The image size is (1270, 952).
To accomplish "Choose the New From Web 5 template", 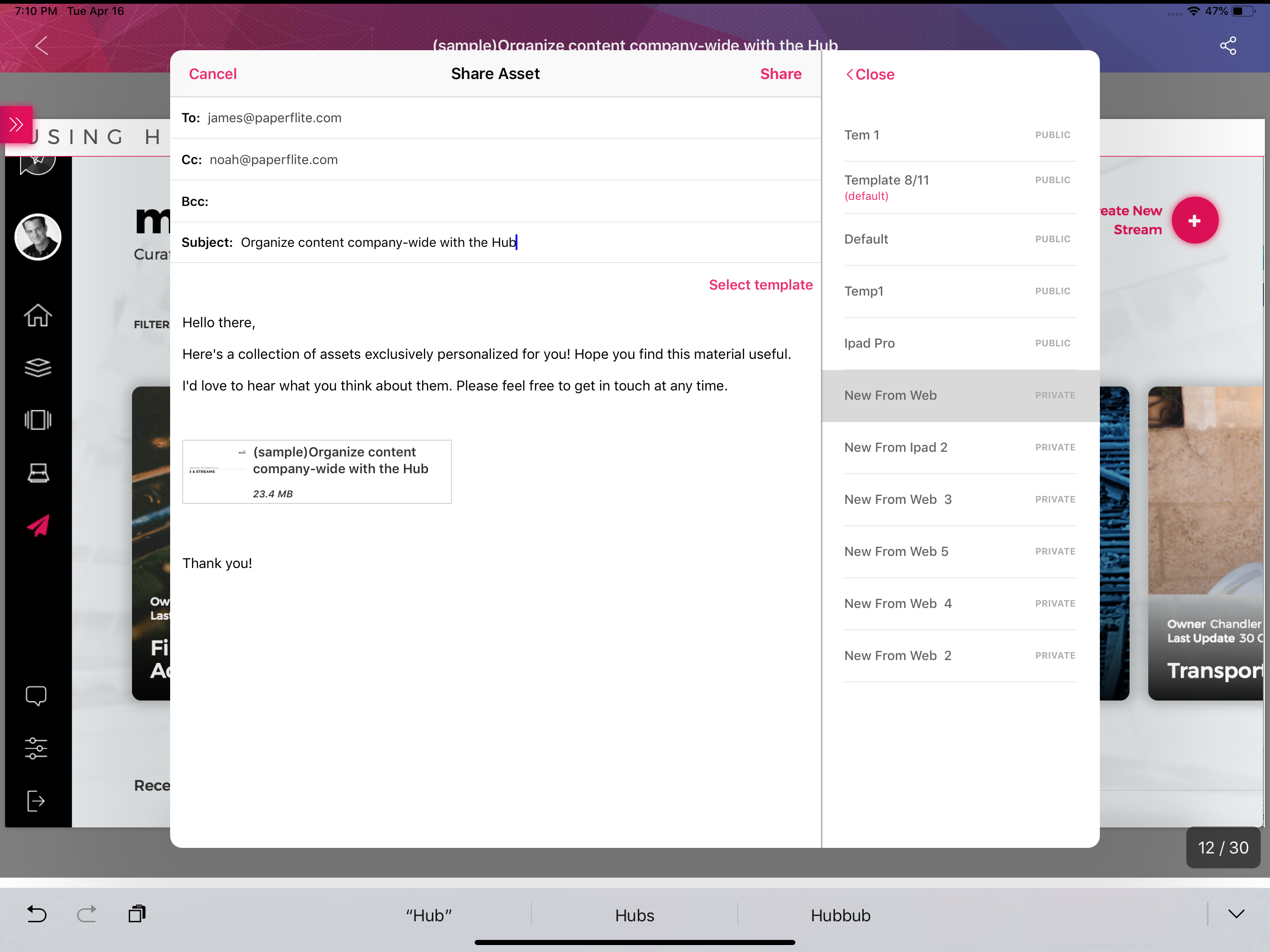I will [960, 552].
